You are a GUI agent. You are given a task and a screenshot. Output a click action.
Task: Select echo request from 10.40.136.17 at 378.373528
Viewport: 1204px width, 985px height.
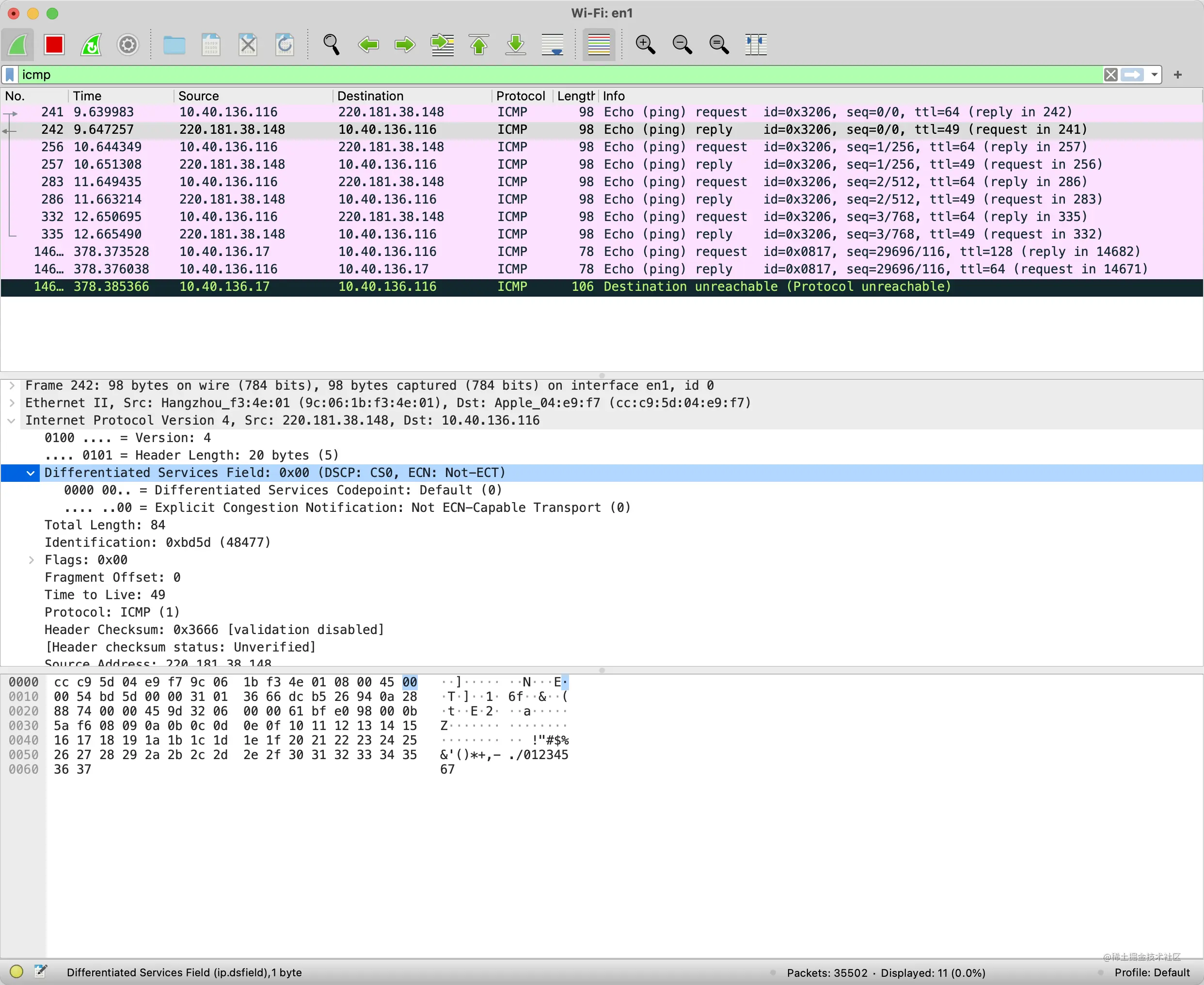point(602,252)
